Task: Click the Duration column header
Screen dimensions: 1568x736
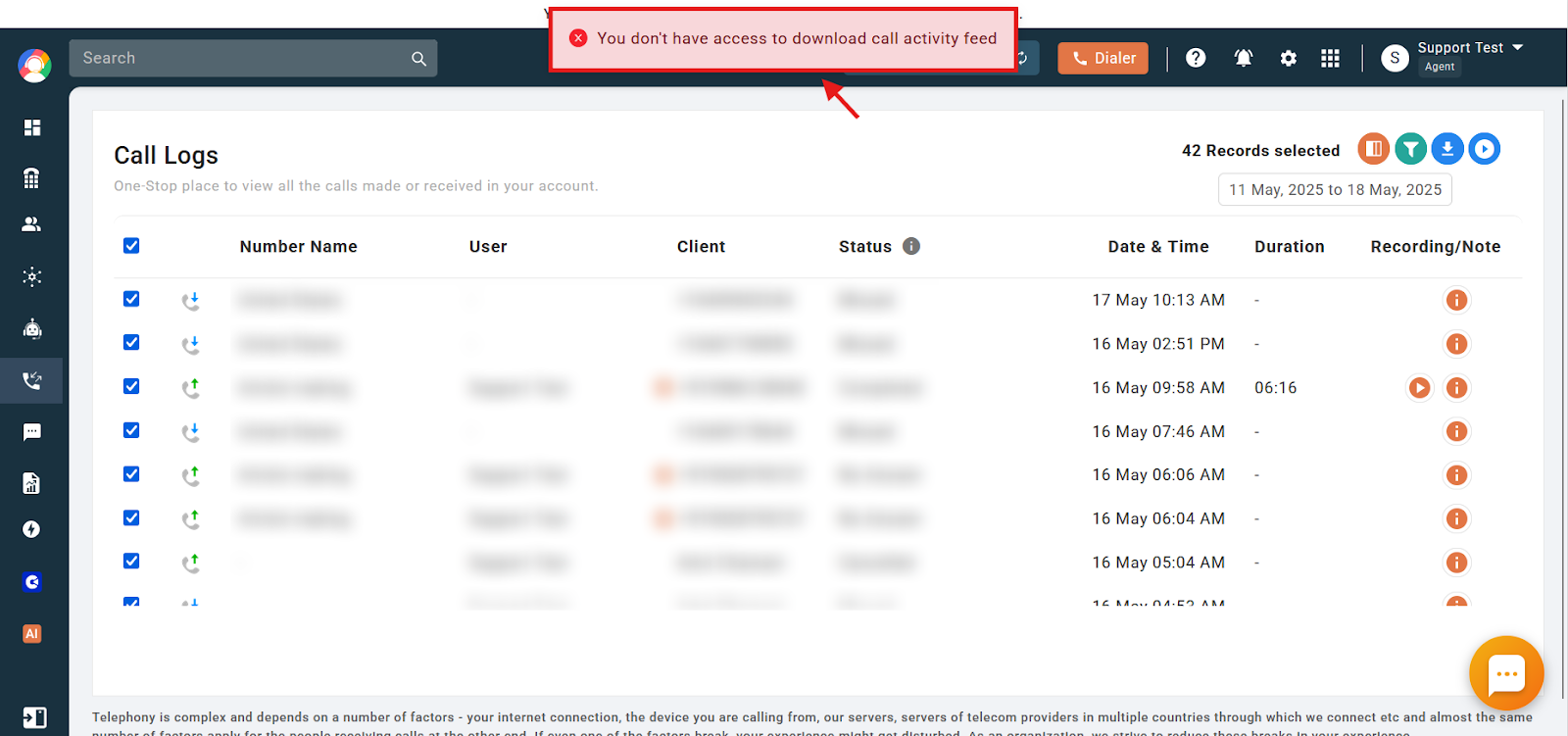Action: click(1290, 247)
